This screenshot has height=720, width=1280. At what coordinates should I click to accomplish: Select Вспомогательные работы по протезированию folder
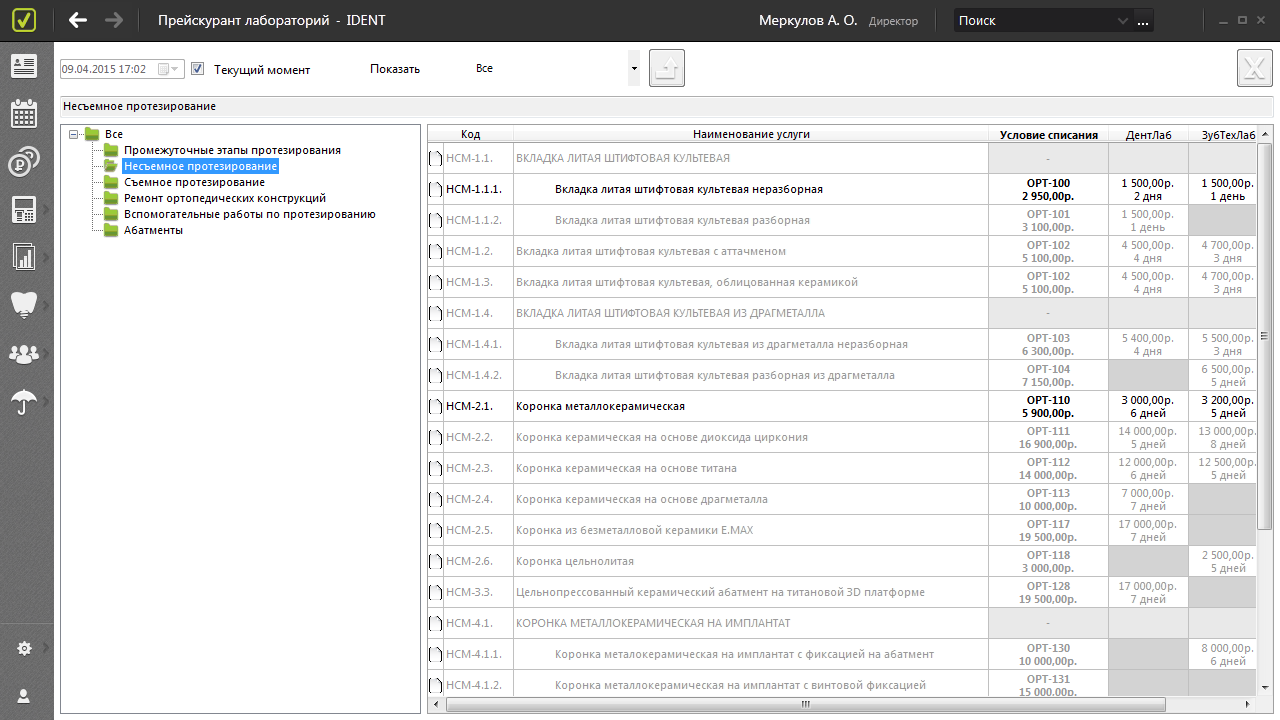pyautogui.click(x=249, y=214)
